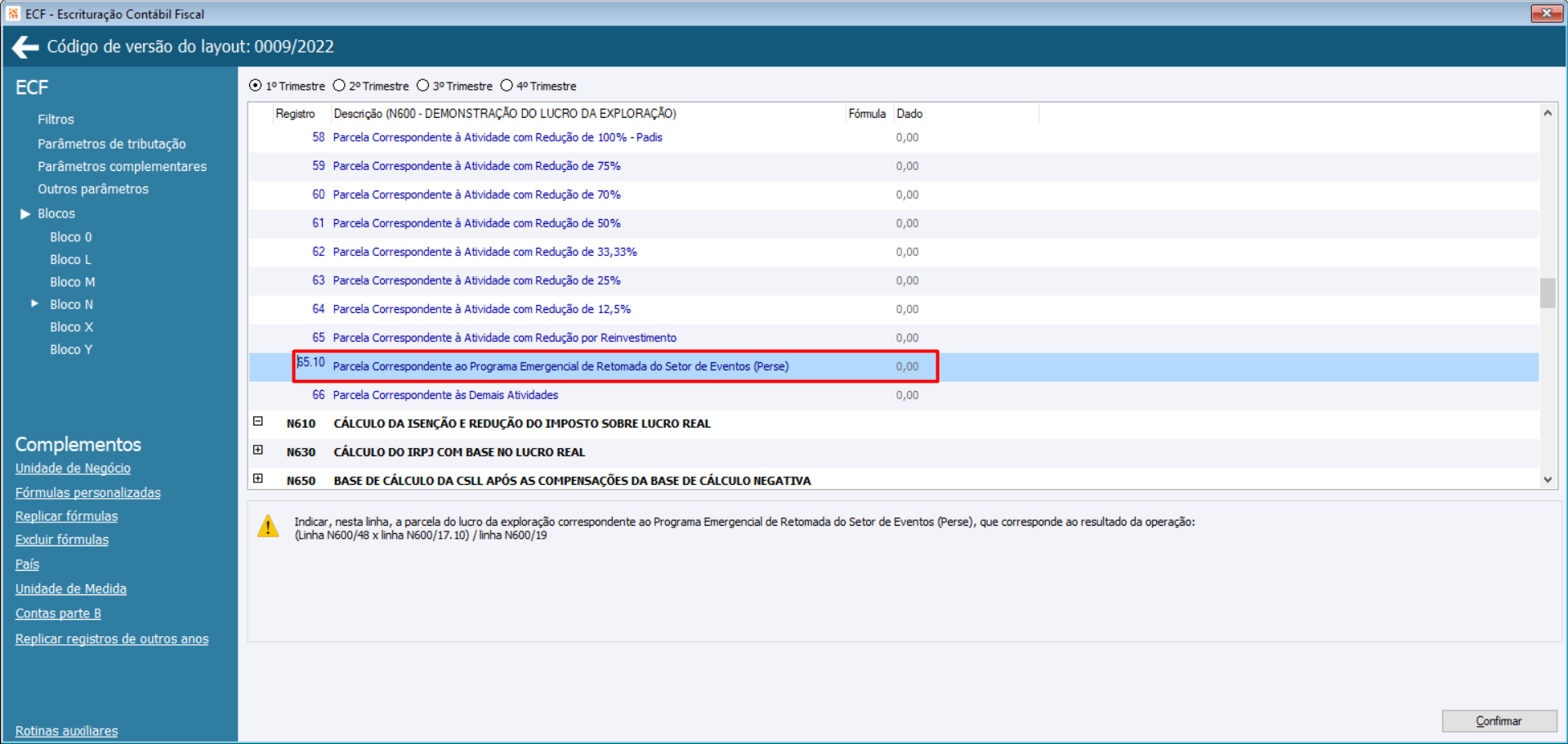The width and height of the screenshot is (1568, 744).
Task: Click the table scrollbar down arrow
Action: click(1548, 480)
